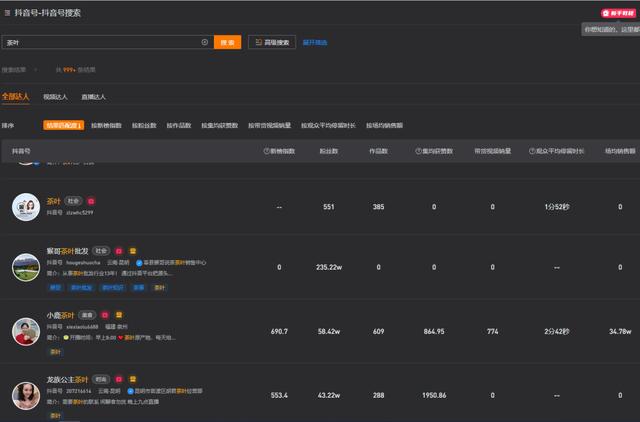Click the orange 搜索 button
This screenshot has height=422, width=640.
coord(228,42)
